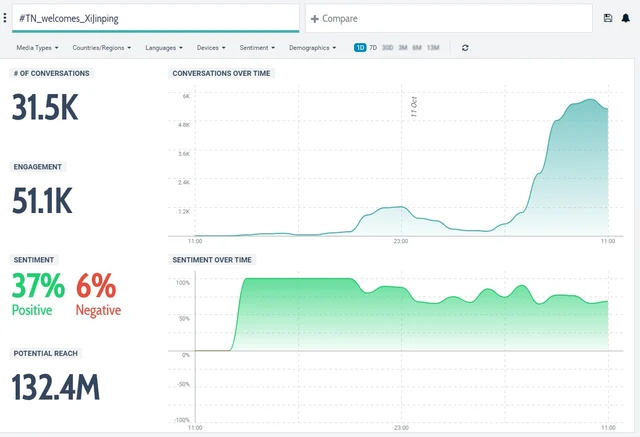Open the Languages dropdown
Screen dimensions: 640x437
[x=164, y=48]
